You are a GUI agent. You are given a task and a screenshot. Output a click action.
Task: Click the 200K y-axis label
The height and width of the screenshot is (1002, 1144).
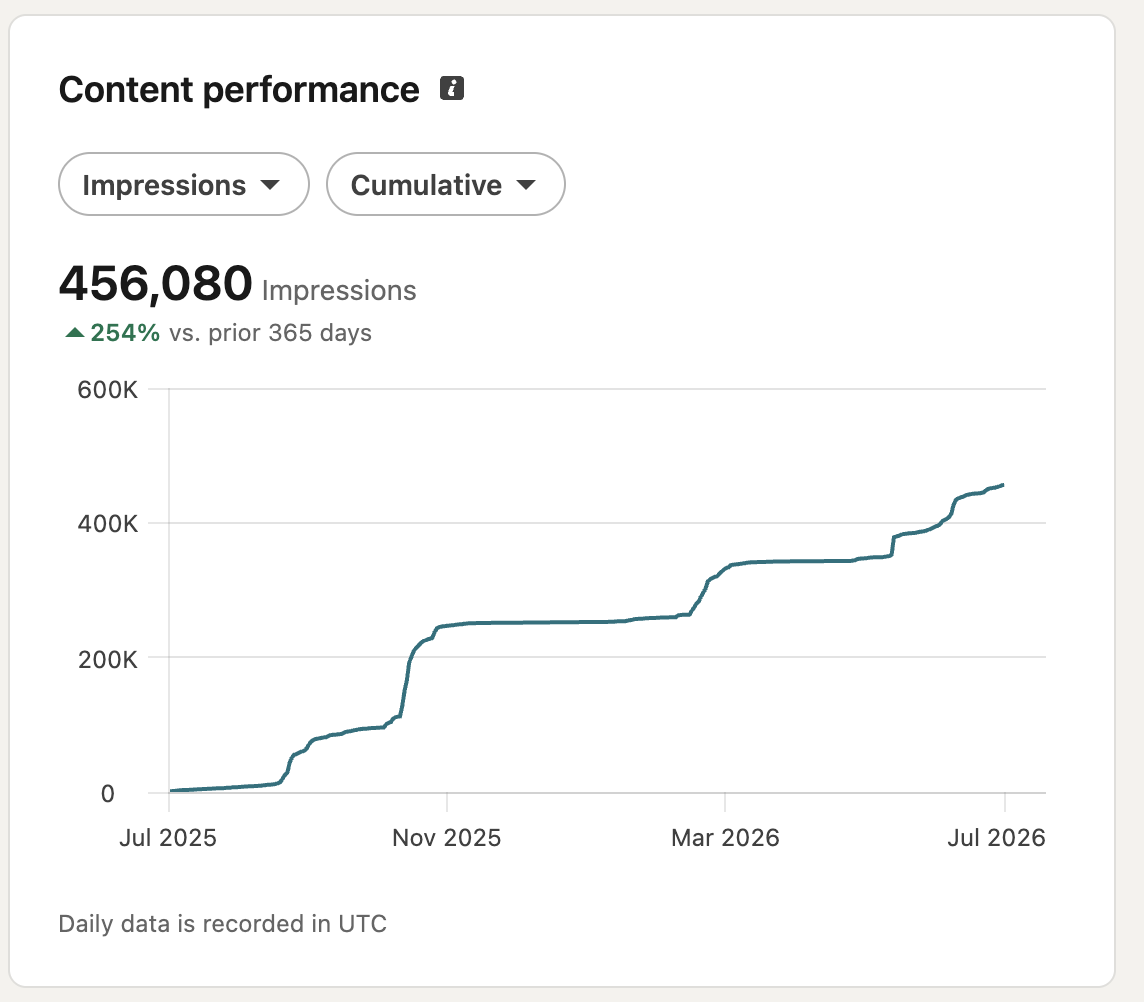click(x=107, y=659)
